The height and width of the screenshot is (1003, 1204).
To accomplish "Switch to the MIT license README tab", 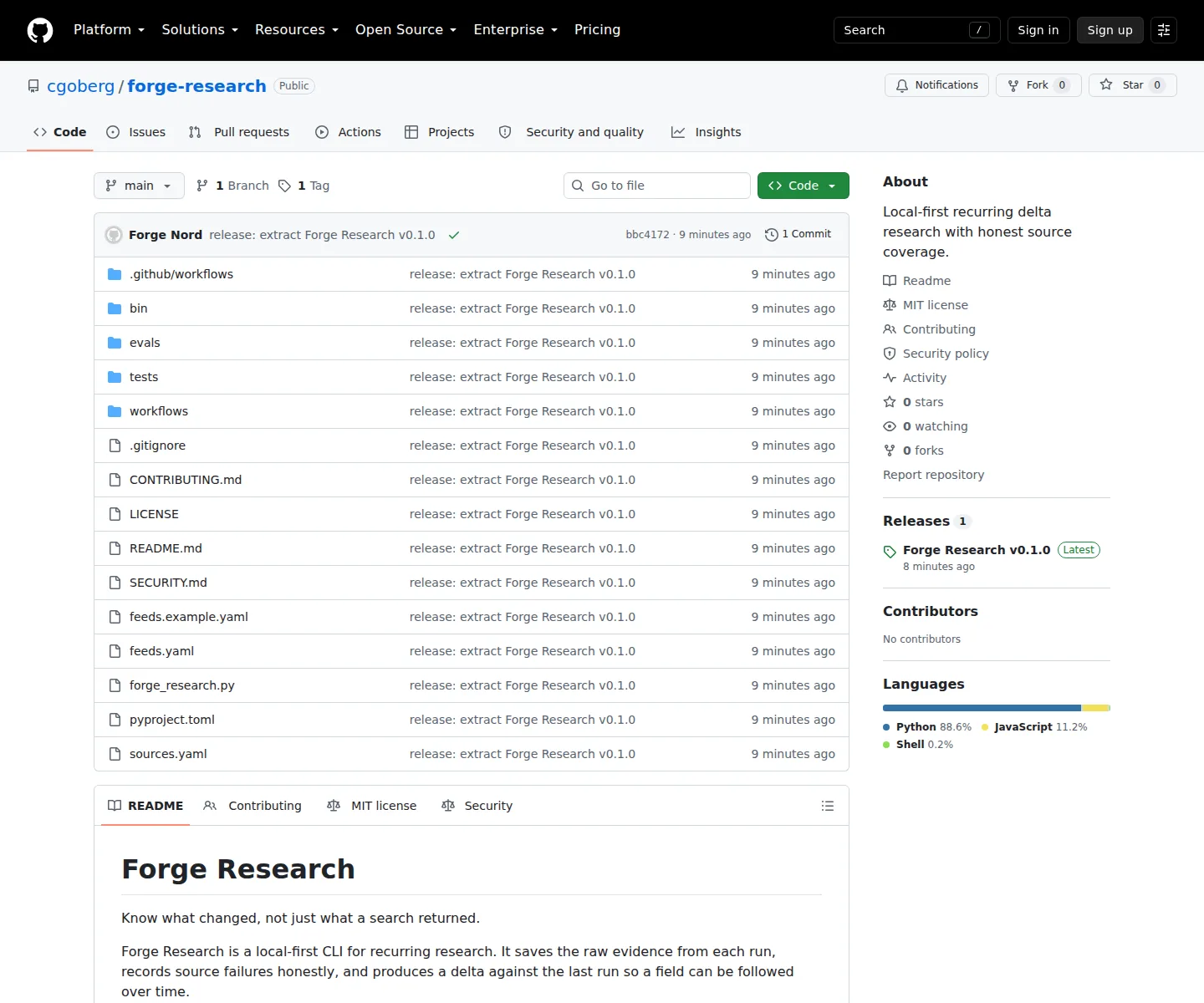I will pyautogui.click(x=372, y=806).
